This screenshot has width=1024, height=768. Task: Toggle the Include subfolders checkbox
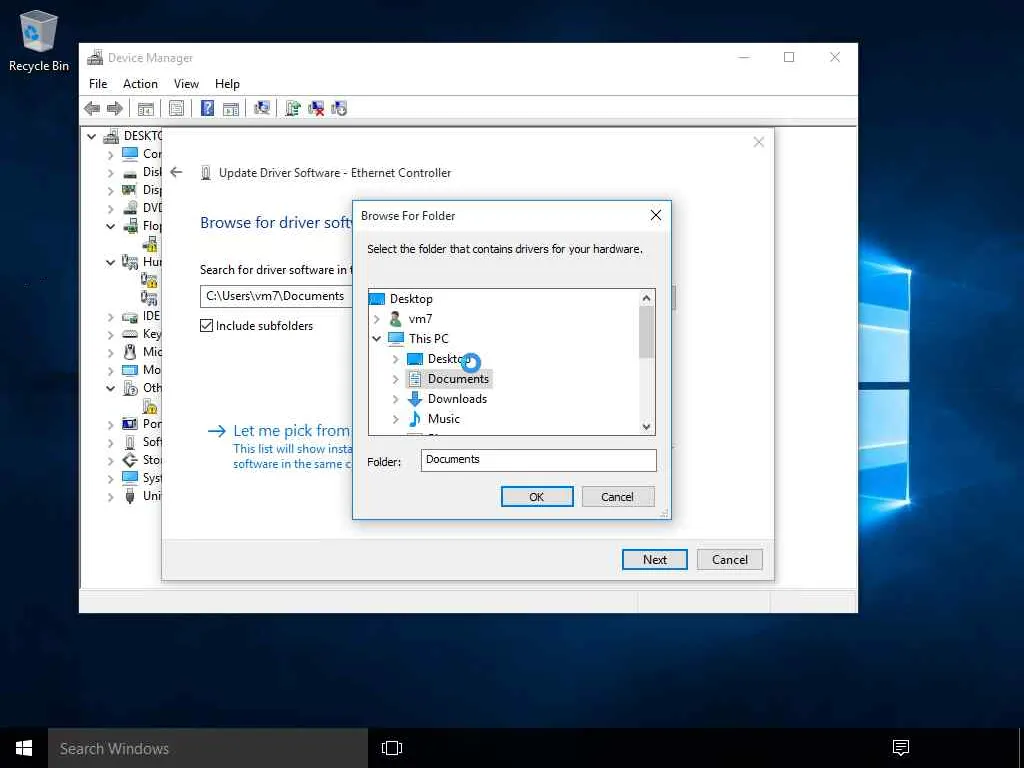pos(206,325)
